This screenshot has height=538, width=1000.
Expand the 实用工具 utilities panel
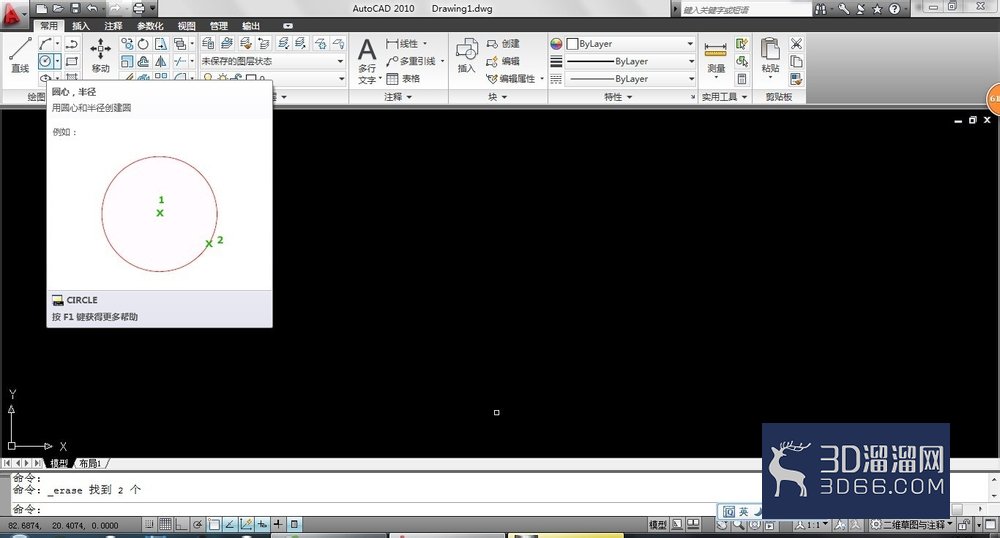click(724, 97)
